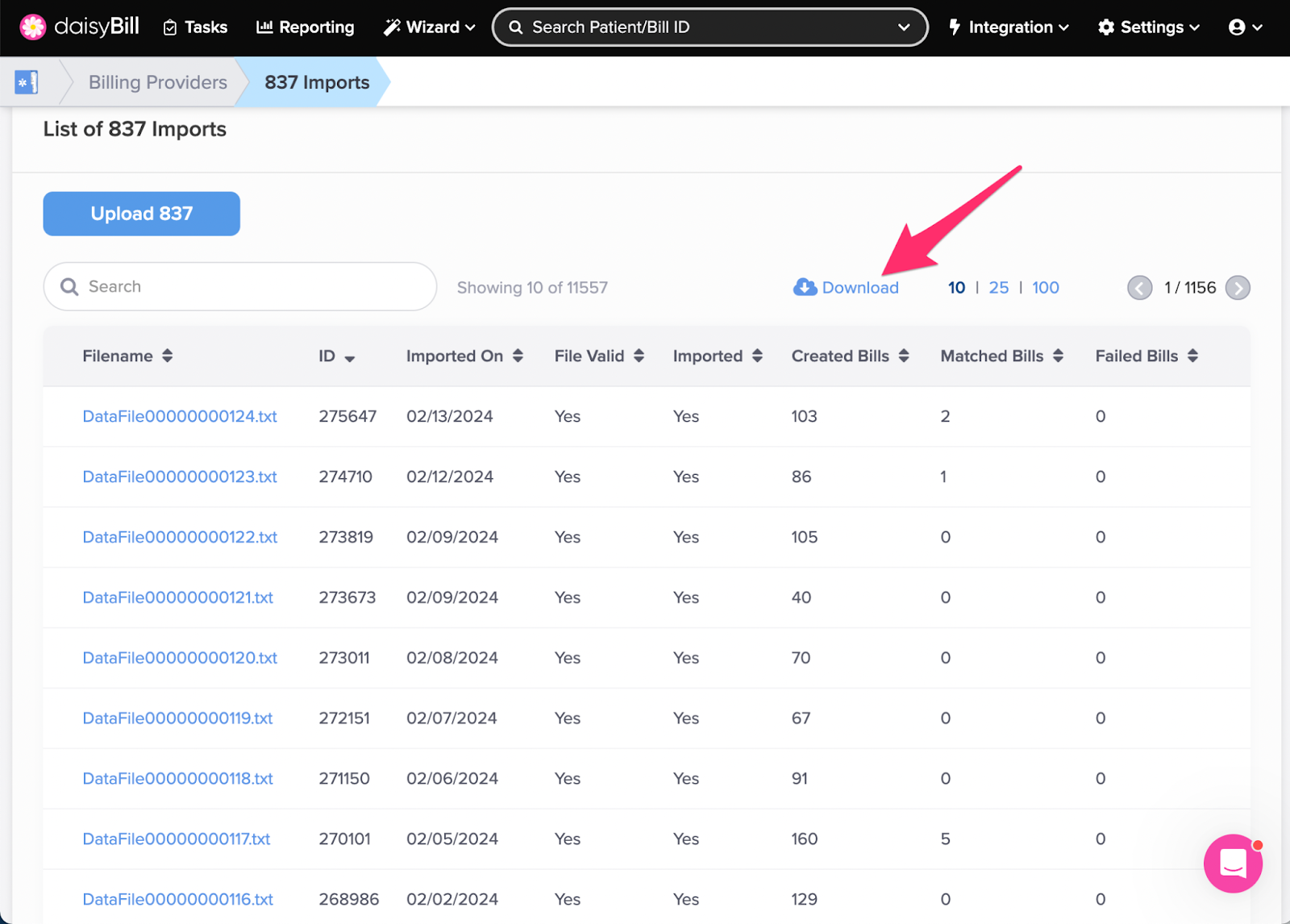This screenshot has width=1290, height=924.
Task: Click ID cell 275647
Action: [x=347, y=416]
